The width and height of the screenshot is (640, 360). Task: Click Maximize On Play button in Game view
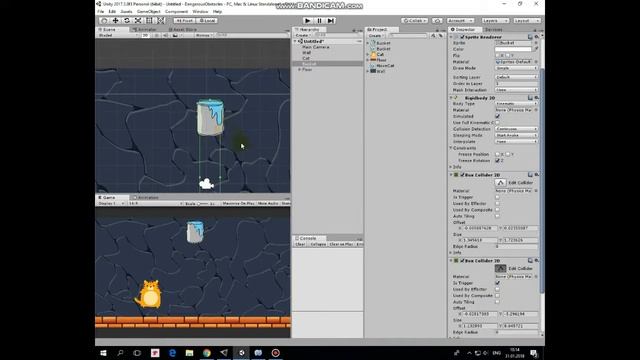pos(238,203)
